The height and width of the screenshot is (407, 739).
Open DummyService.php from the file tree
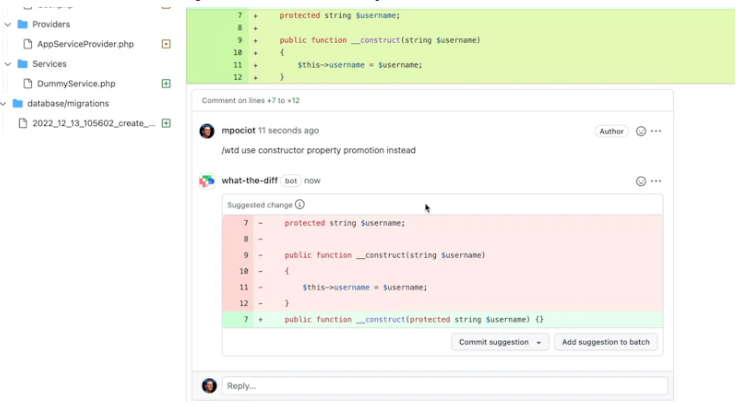(x=76, y=84)
